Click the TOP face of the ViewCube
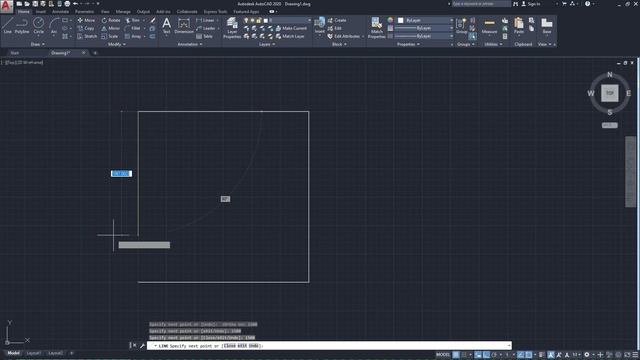640x360 pixels. pyautogui.click(x=609, y=93)
